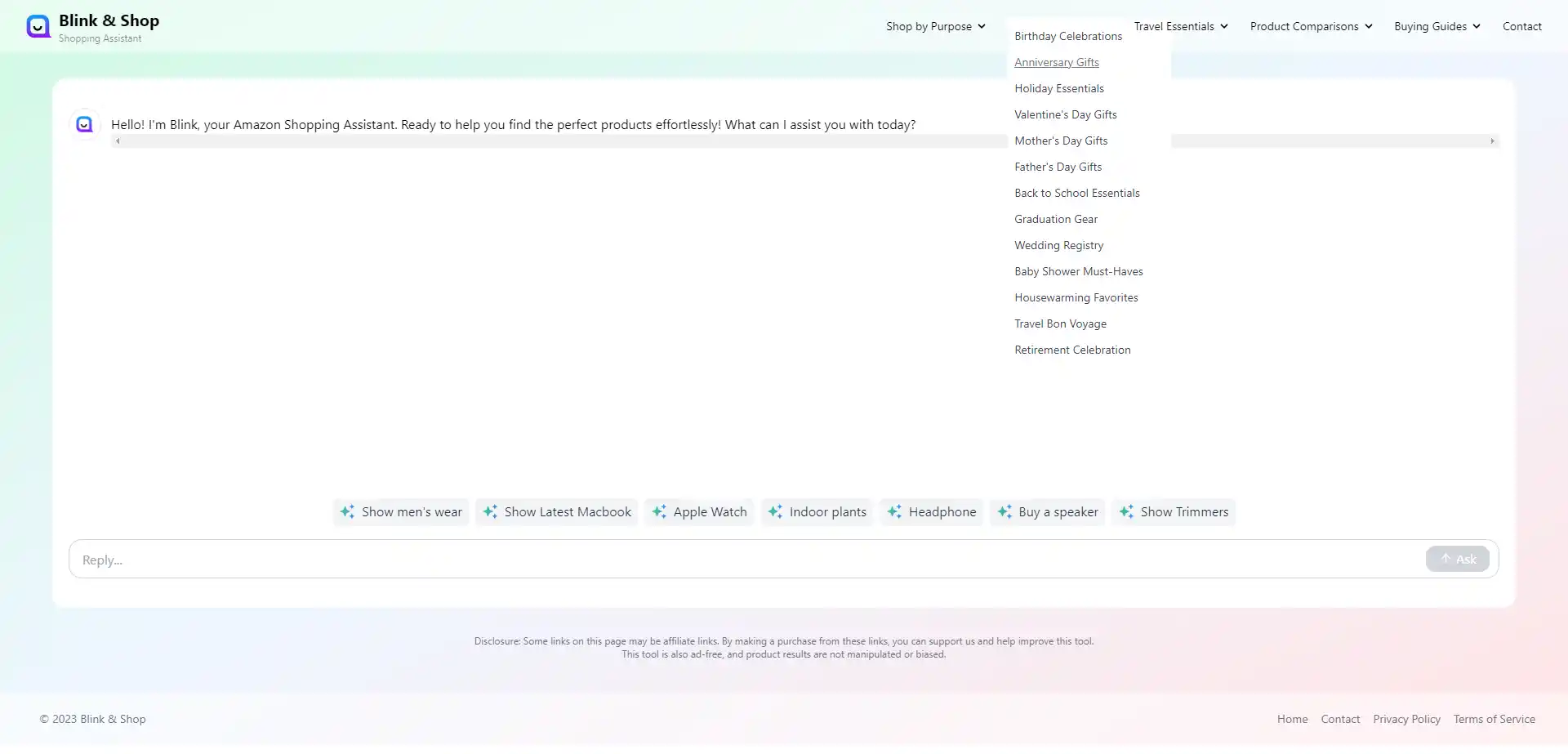Select the Show Trimmers suggestion
Image resolution: width=1568 pixels, height=754 pixels.
[x=1174, y=512]
